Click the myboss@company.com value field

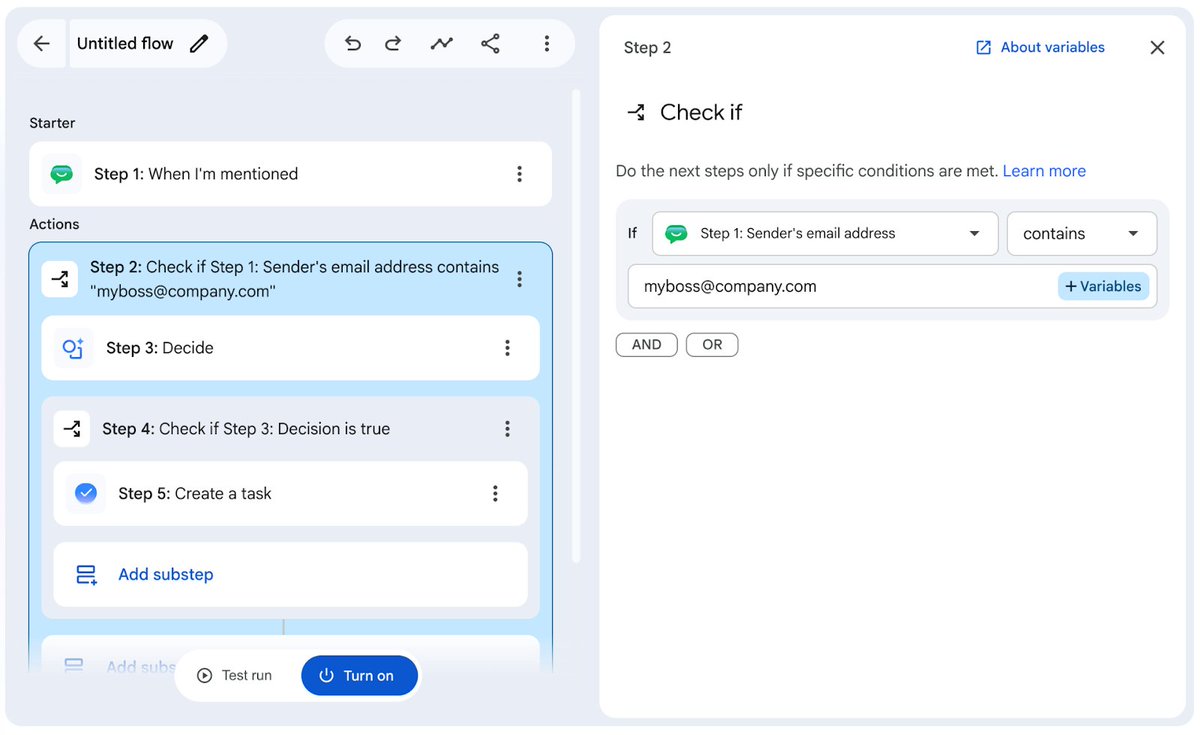coord(840,286)
